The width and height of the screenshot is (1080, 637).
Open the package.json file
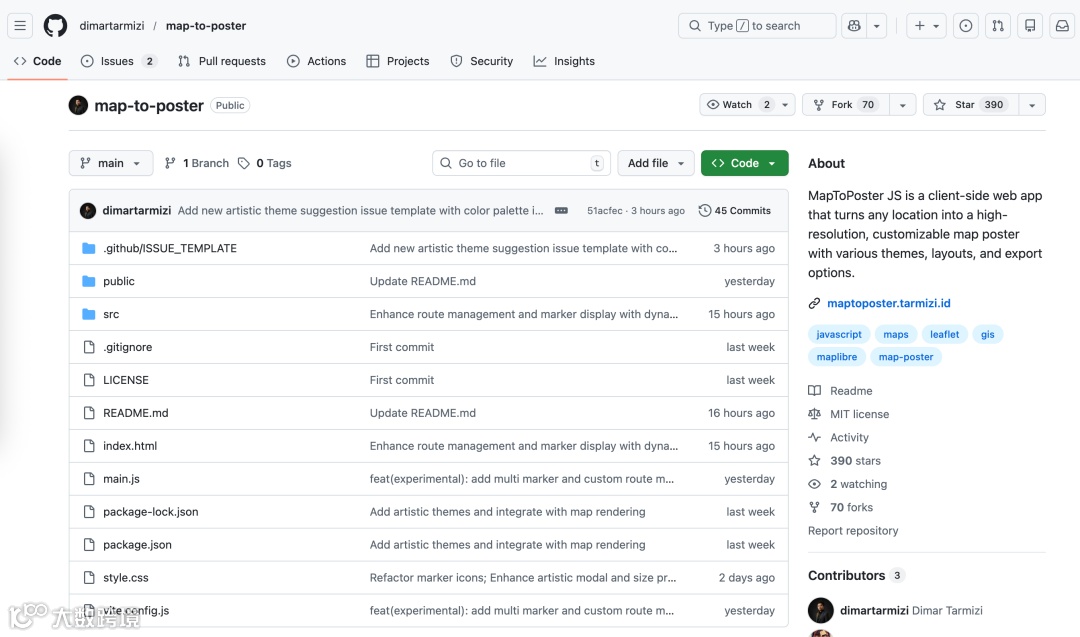(x=137, y=545)
